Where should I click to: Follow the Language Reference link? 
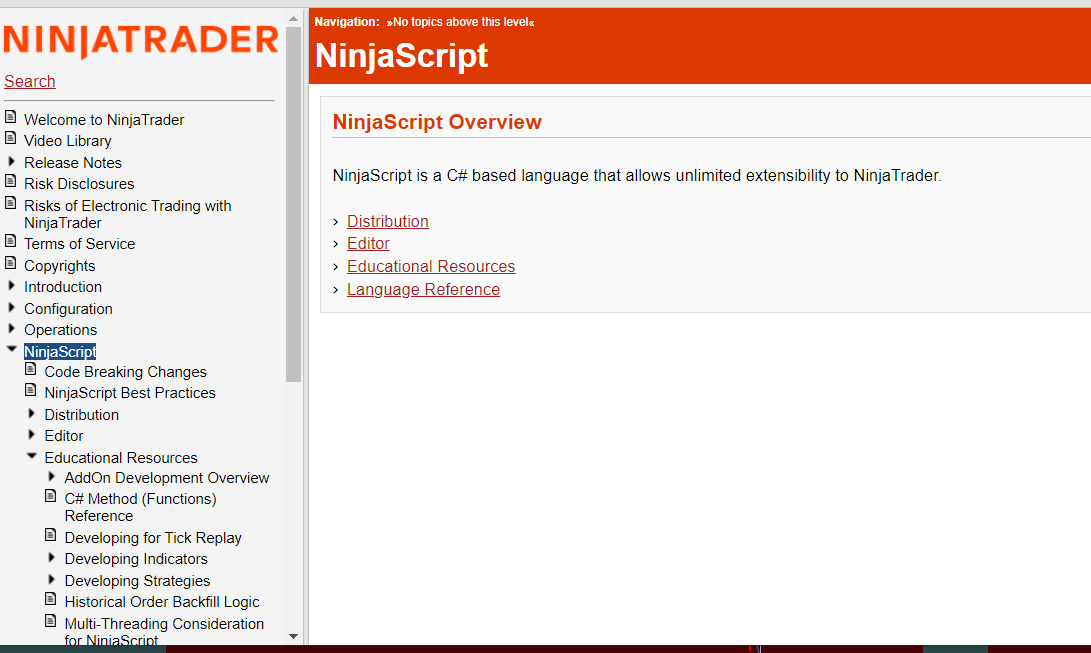click(x=423, y=289)
